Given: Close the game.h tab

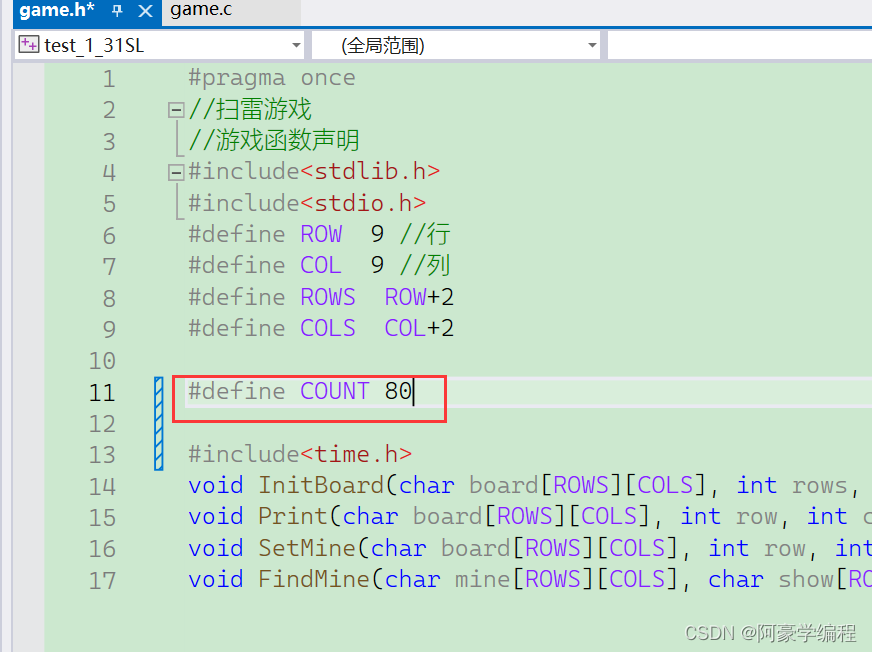Looking at the screenshot, I should coord(145,11).
